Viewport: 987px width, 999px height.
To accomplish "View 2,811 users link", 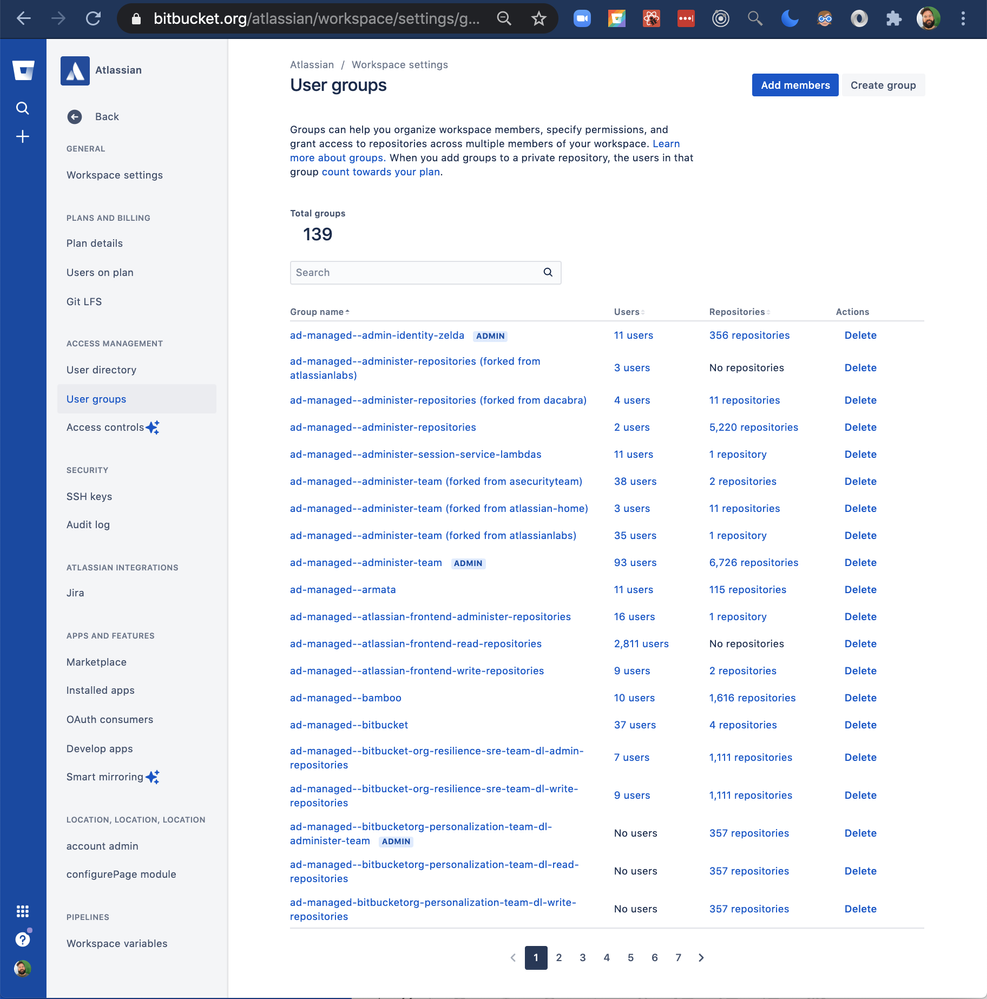I will [641, 643].
